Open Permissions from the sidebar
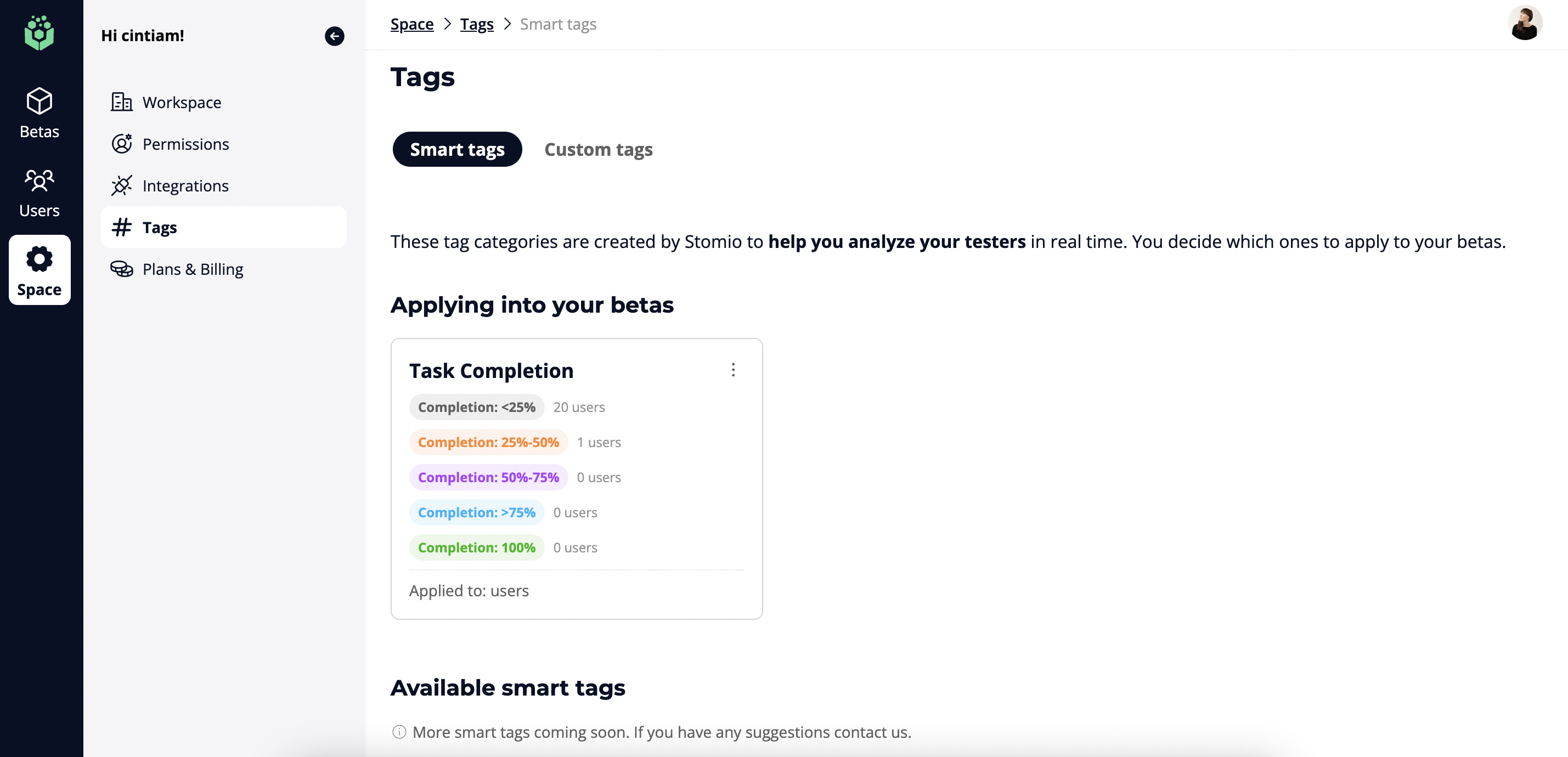Image resolution: width=1568 pixels, height=757 pixels. [185, 144]
